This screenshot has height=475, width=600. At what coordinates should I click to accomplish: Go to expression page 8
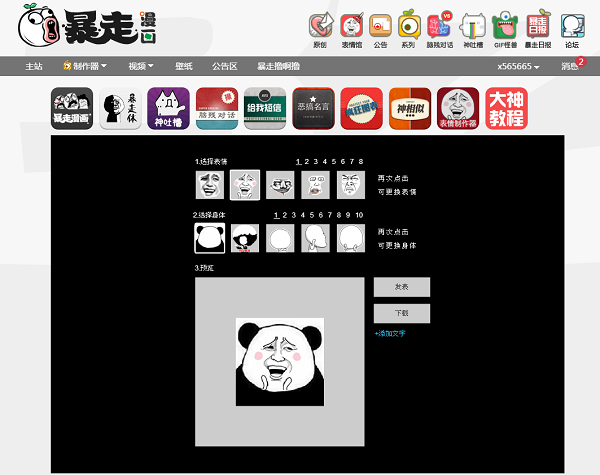(361, 162)
